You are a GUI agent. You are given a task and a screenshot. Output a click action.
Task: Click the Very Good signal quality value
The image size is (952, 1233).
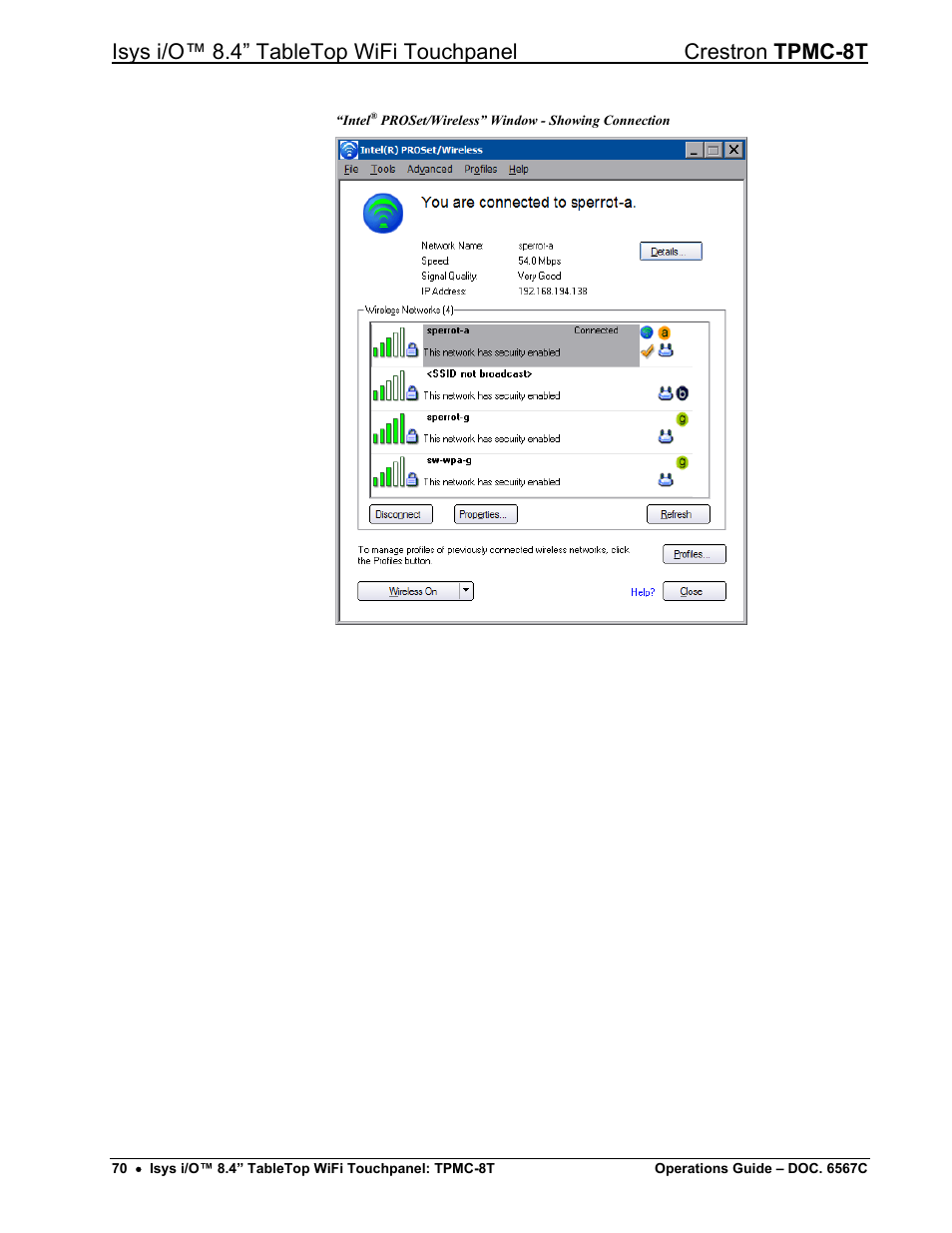tap(540, 276)
